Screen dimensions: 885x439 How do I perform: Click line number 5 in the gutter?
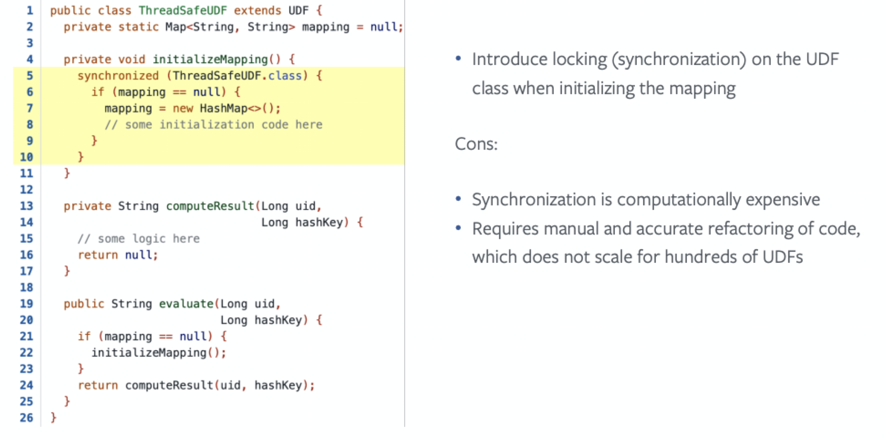(30, 76)
